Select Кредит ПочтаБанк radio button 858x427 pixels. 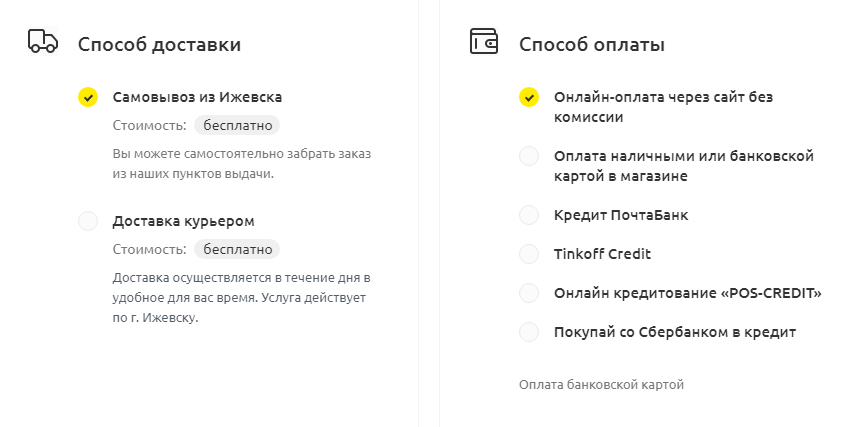pyautogui.click(x=529, y=215)
